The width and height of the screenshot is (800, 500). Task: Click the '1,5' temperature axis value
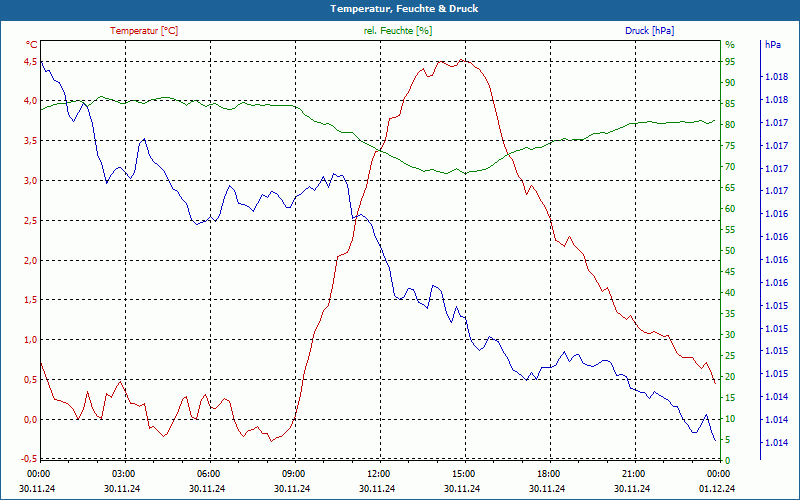pos(31,299)
